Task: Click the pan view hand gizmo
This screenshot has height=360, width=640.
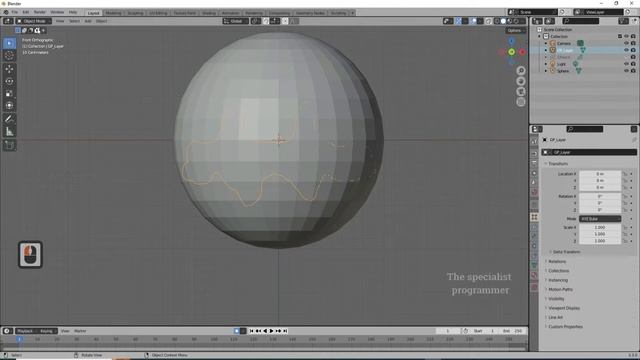Action: point(521,81)
